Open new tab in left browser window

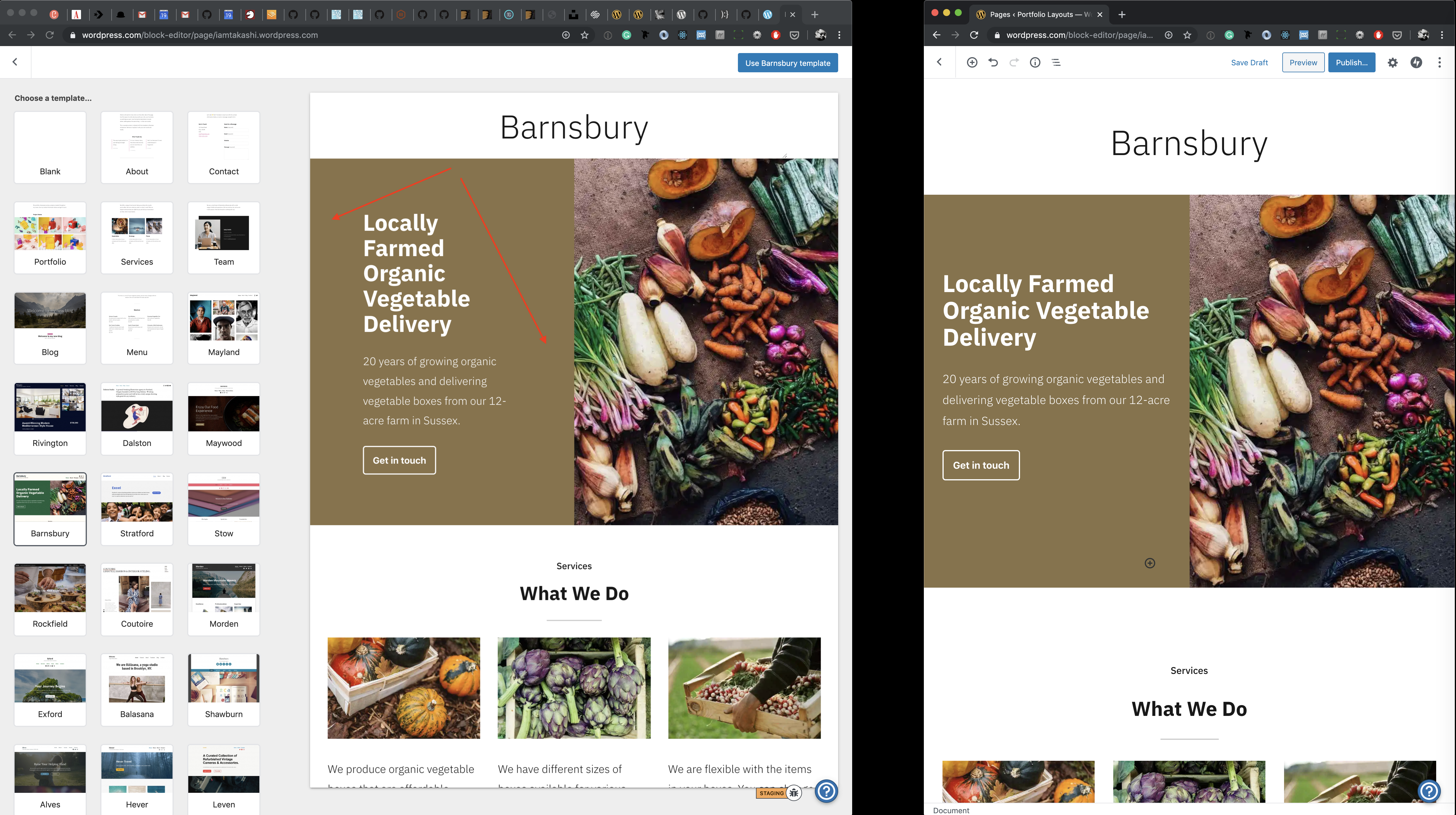pyautogui.click(x=815, y=15)
